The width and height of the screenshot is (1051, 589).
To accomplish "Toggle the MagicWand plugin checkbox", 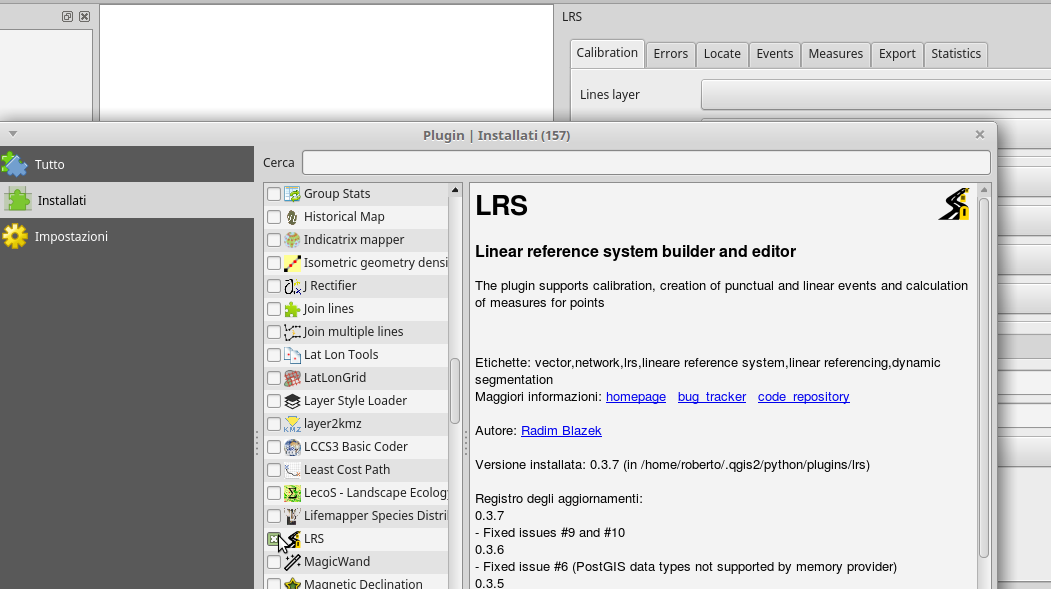I will [x=273, y=562].
